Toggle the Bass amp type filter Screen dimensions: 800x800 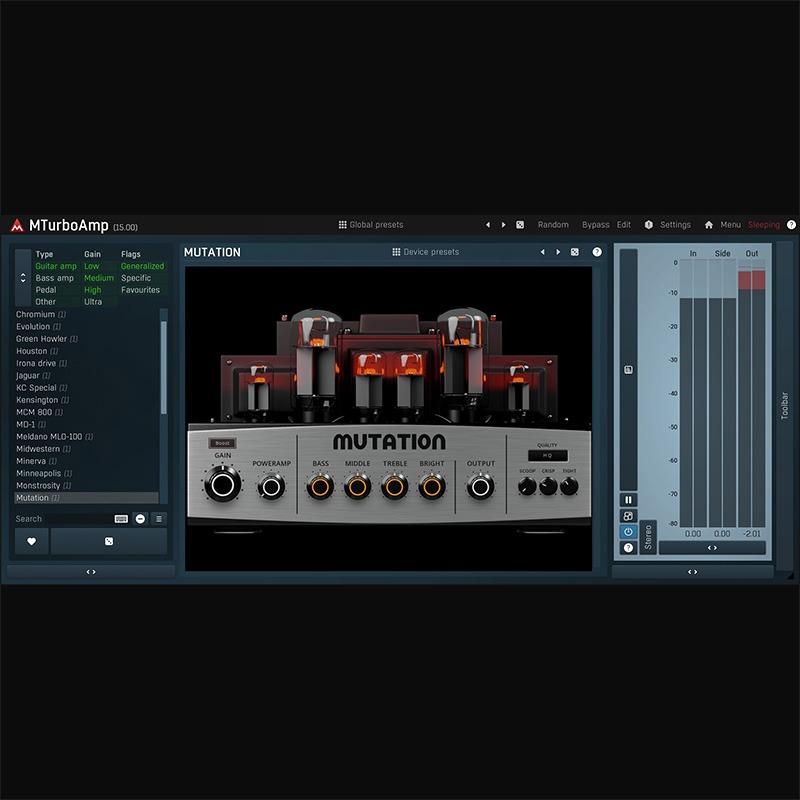[x=55, y=278]
